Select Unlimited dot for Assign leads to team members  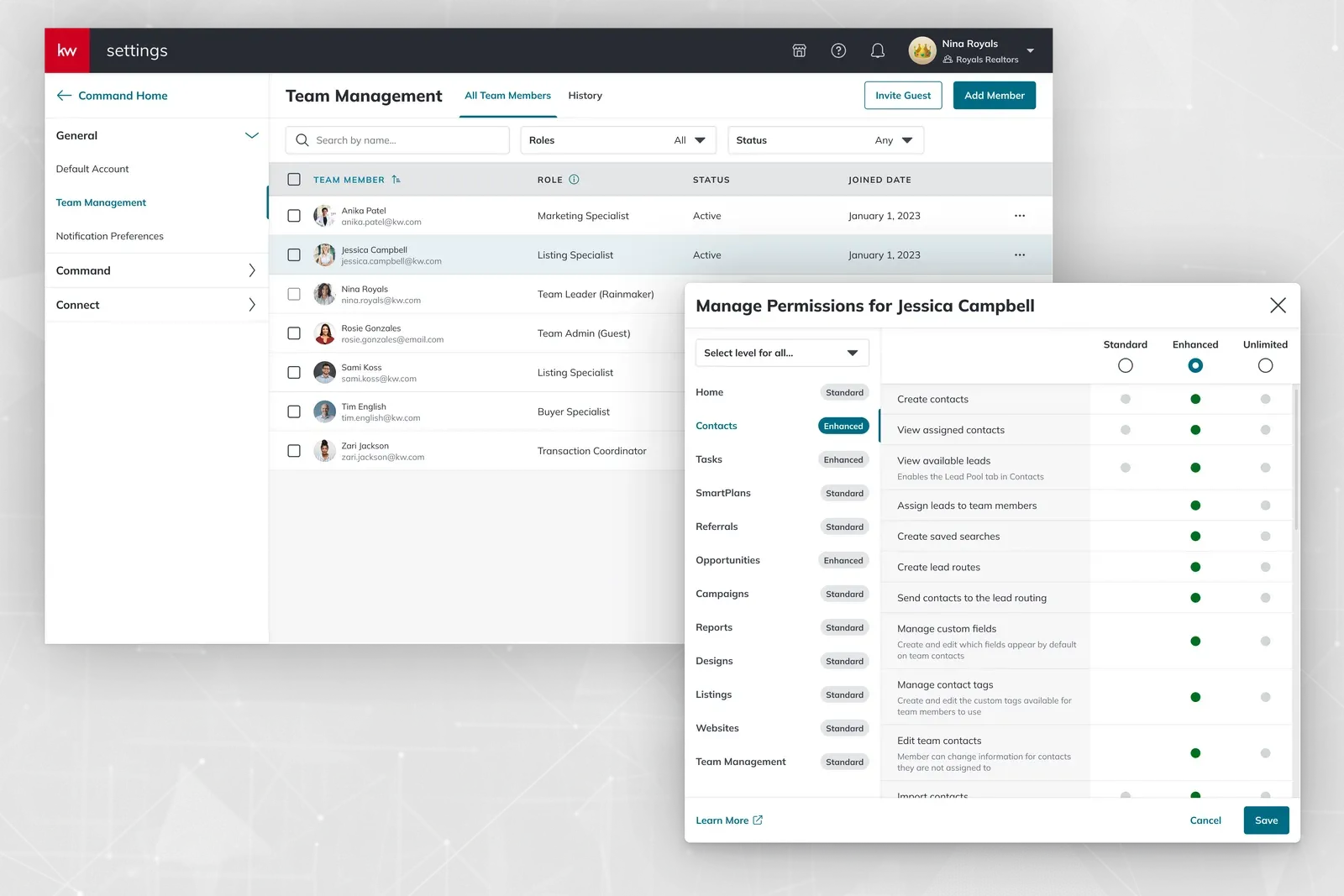click(x=1265, y=506)
